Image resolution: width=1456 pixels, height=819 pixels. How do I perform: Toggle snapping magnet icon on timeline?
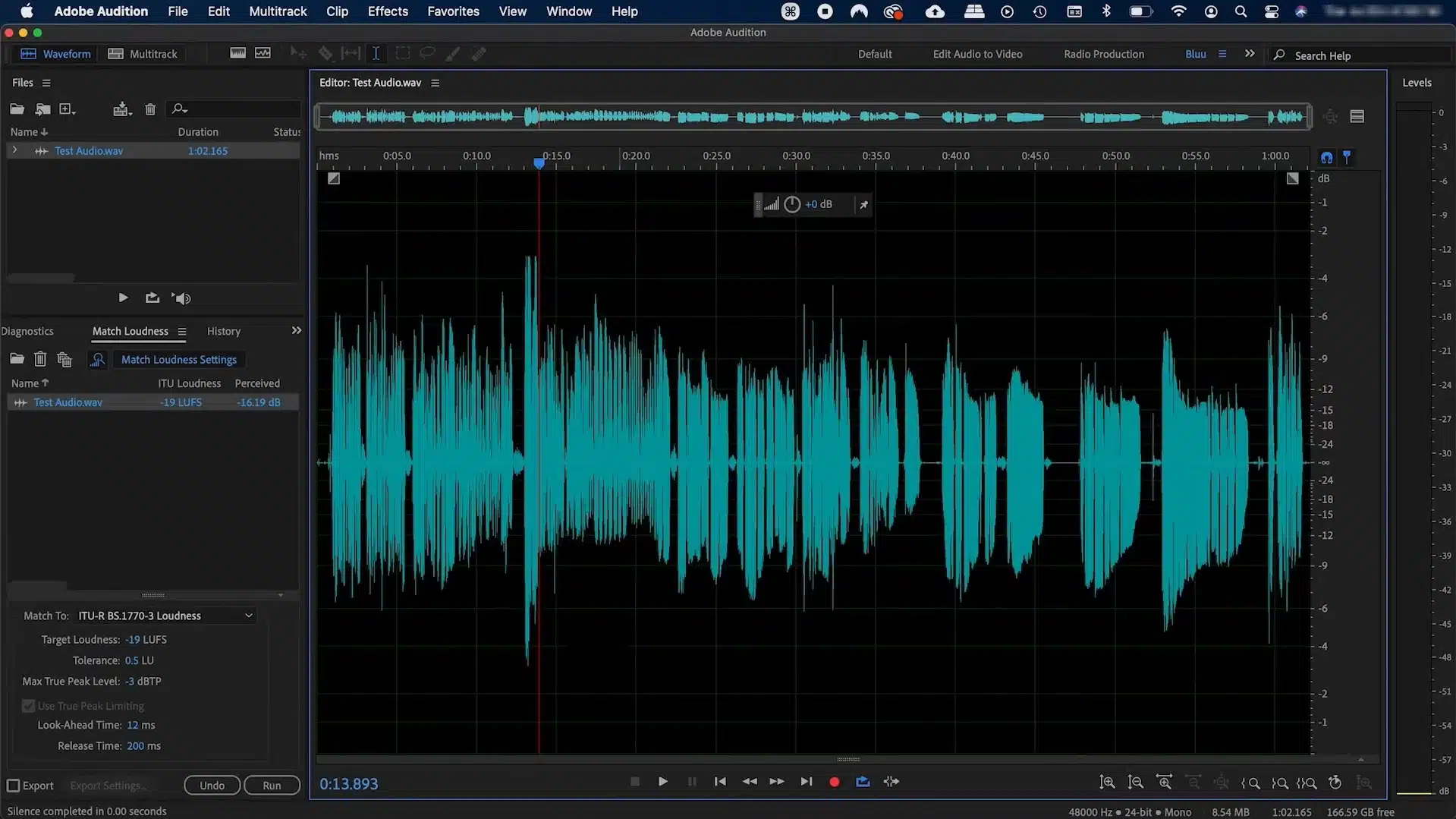pyautogui.click(x=1326, y=157)
